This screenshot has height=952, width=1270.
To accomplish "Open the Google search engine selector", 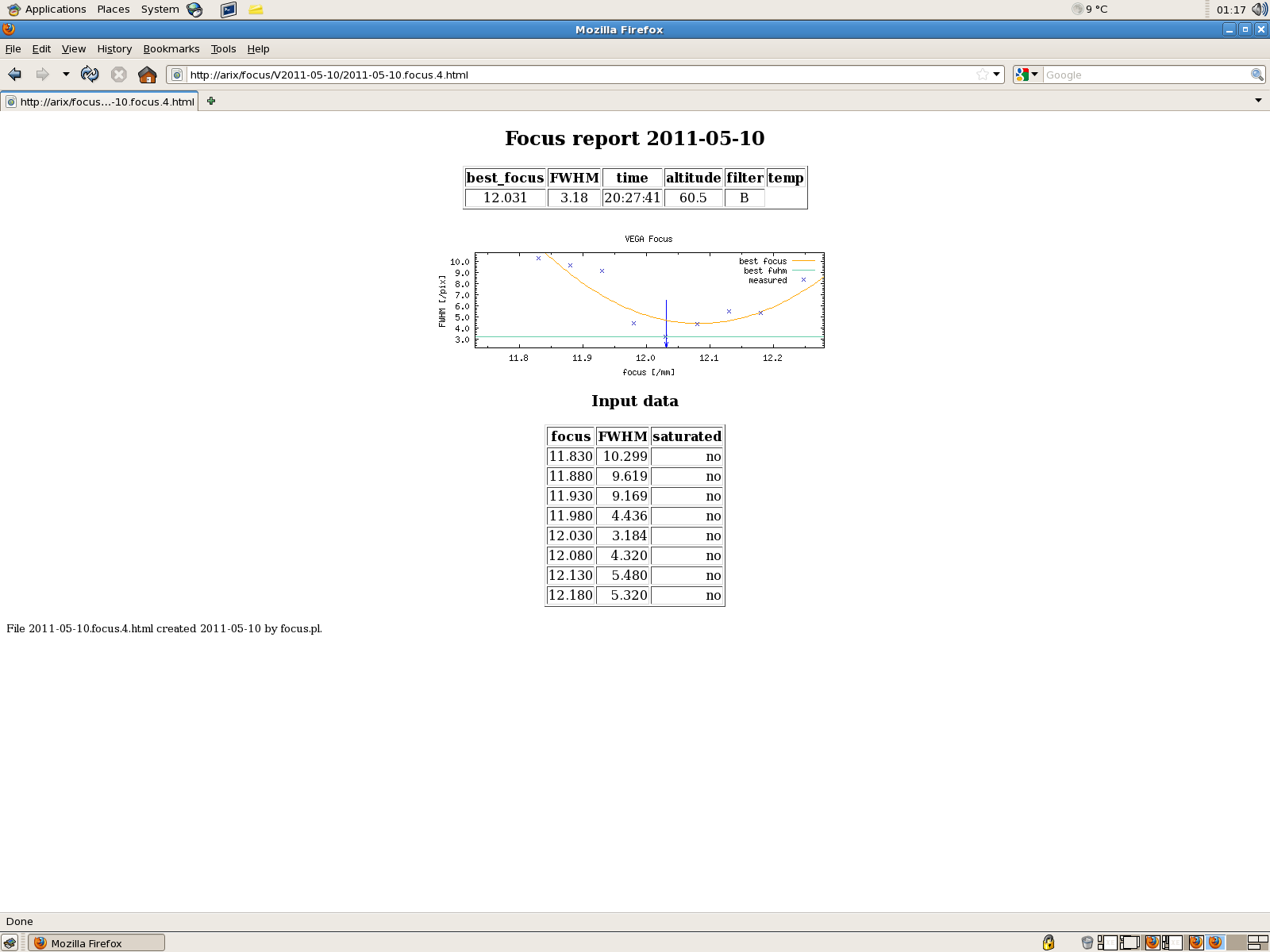I will point(1027,75).
